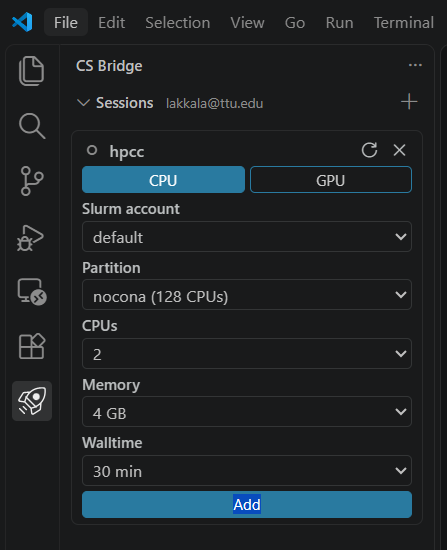Open the CPUs dropdown set to 2
The width and height of the screenshot is (447, 550).
[x=247, y=354]
